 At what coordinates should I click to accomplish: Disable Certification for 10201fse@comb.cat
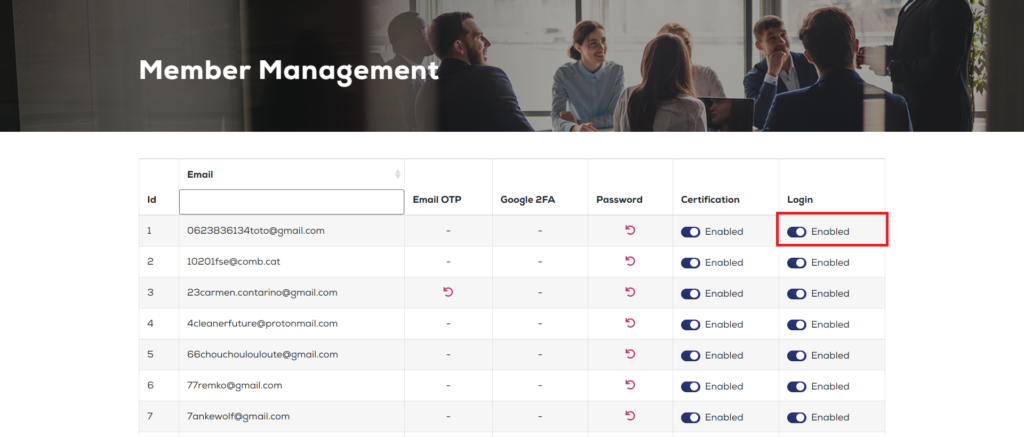(690, 263)
